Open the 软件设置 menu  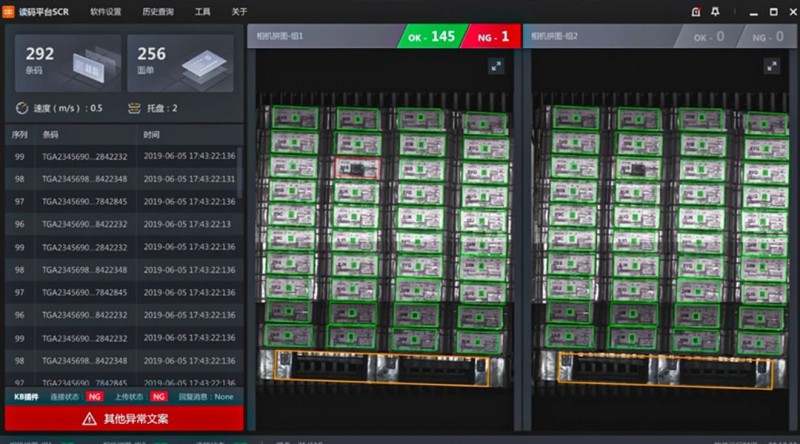coord(105,12)
